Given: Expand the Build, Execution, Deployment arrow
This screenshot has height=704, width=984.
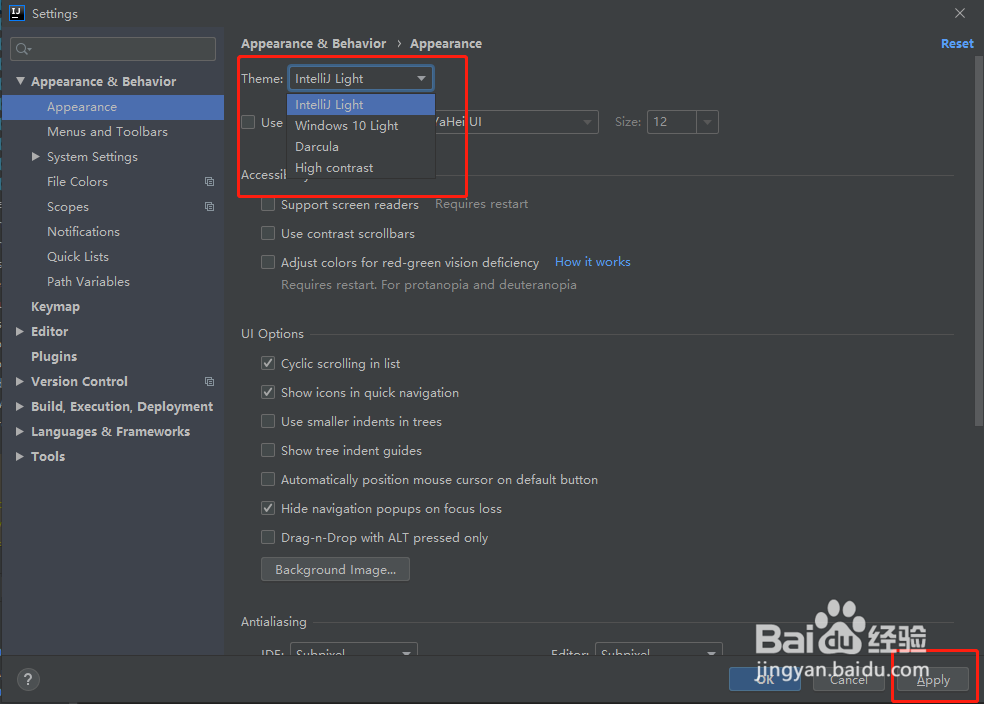Looking at the screenshot, I should tap(19, 407).
